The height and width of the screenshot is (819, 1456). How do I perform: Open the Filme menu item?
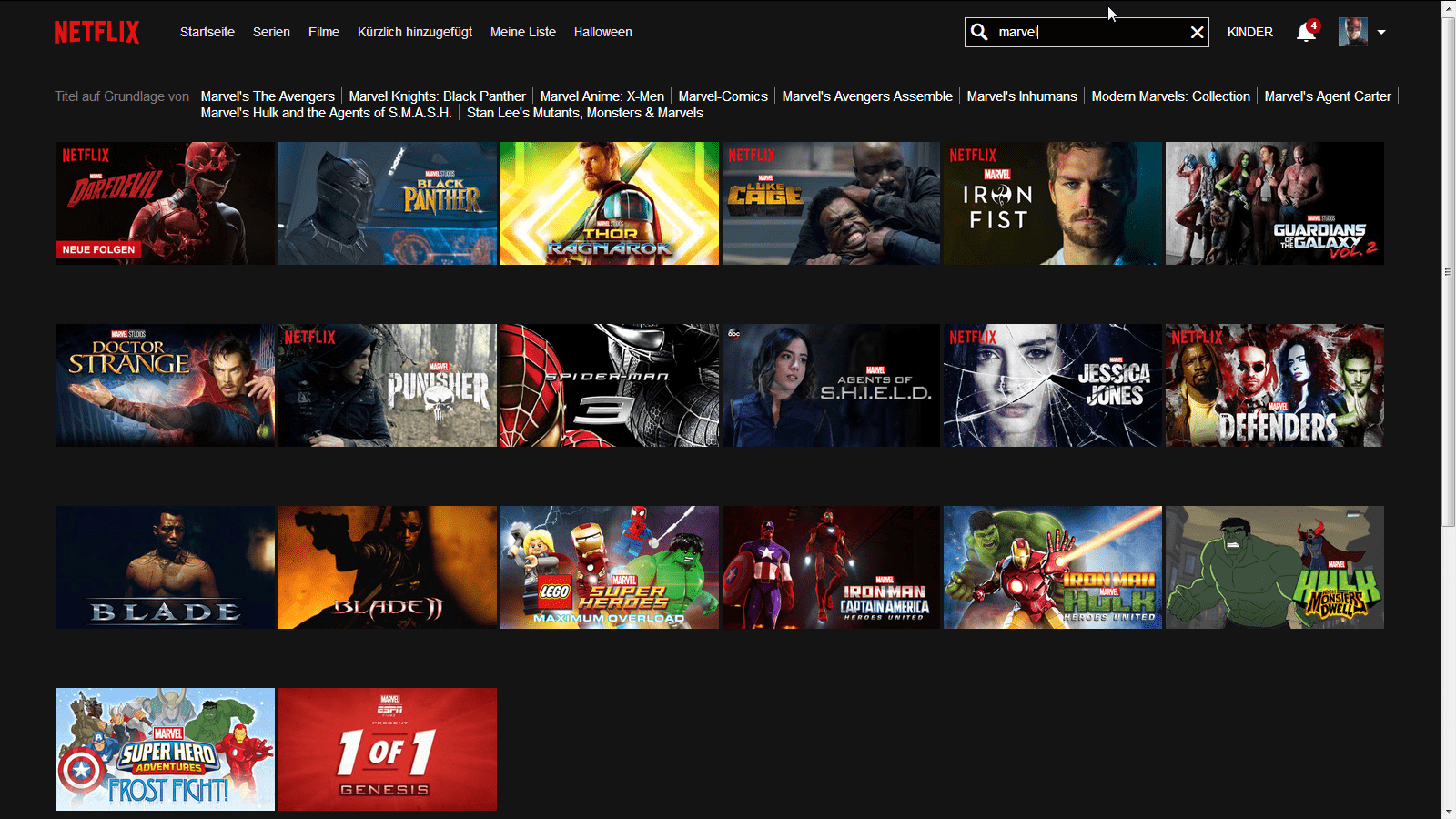[x=324, y=32]
